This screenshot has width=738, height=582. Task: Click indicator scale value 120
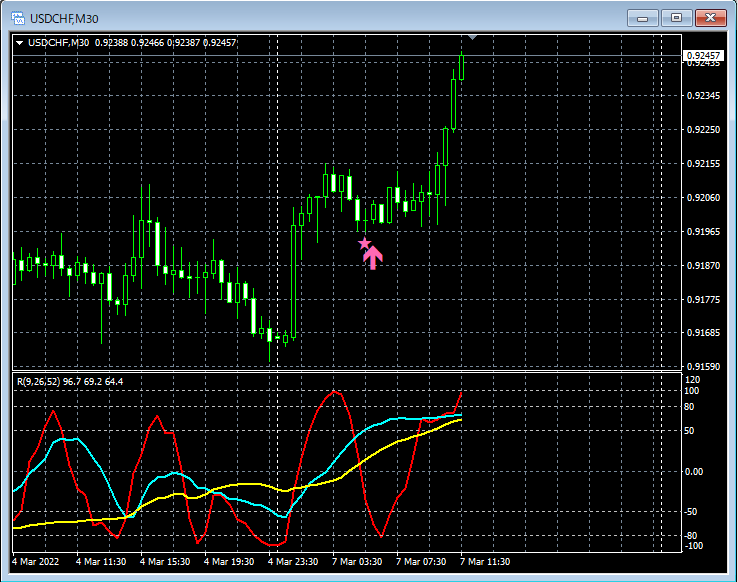point(693,380)
